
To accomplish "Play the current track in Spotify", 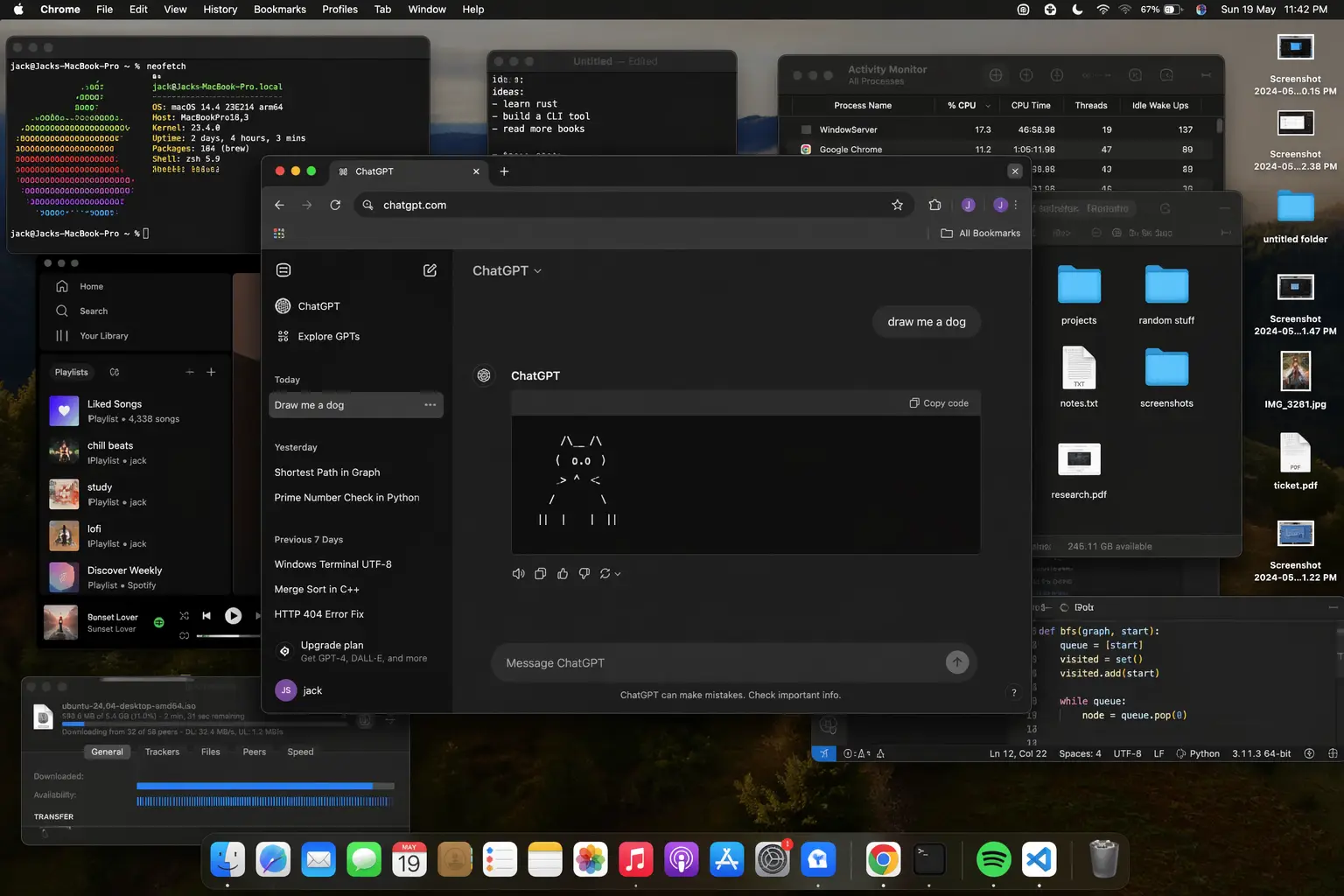I will click(233, 616).
